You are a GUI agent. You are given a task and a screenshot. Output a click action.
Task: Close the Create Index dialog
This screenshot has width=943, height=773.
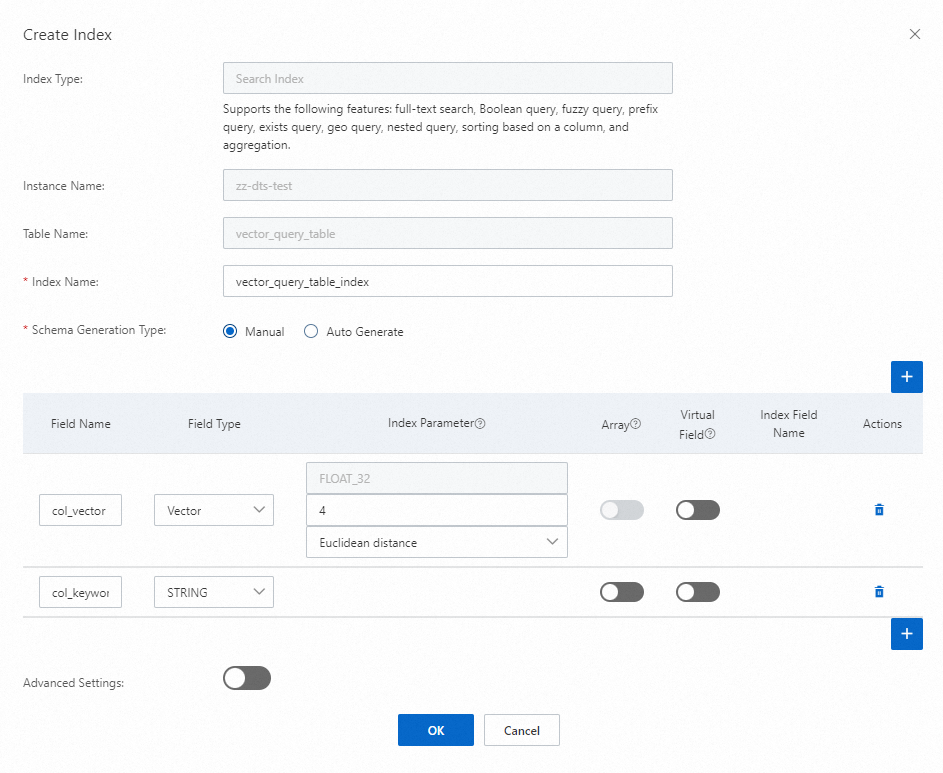pyautogui.click(x=914, y=34)
